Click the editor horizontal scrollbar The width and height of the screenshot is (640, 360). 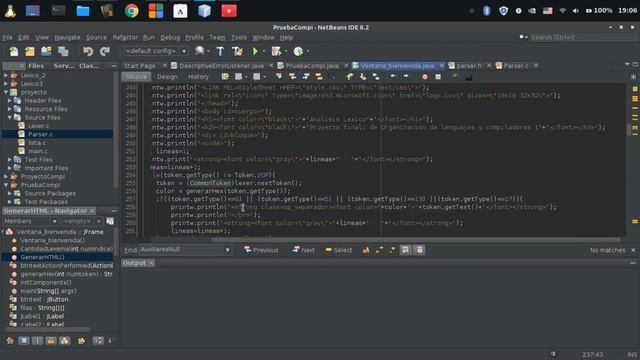pyautogui.click(x=416, y=240)
